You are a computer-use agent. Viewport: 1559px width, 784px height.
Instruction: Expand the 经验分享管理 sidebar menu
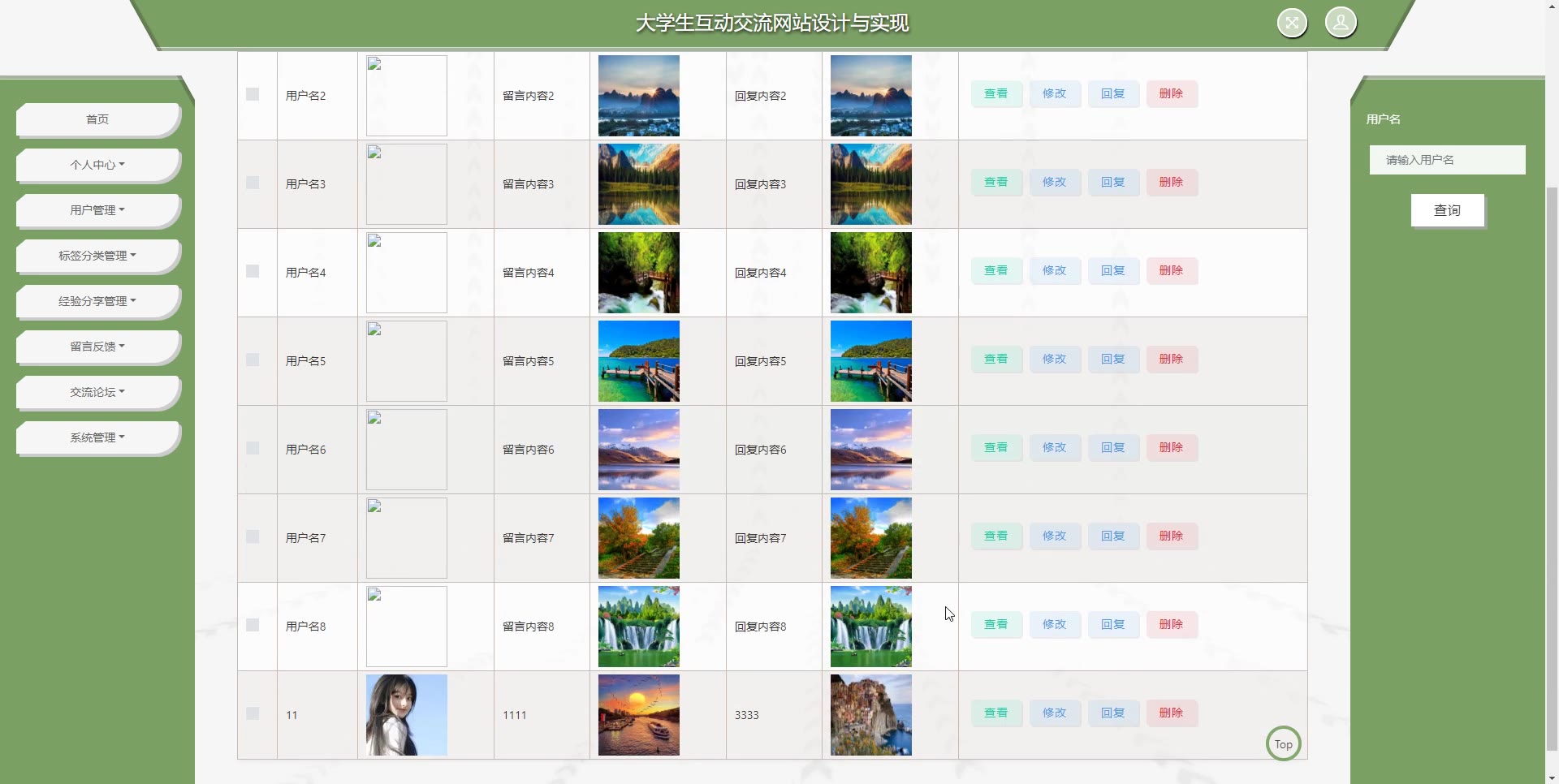pyautogui.click(x=97, y=301)
